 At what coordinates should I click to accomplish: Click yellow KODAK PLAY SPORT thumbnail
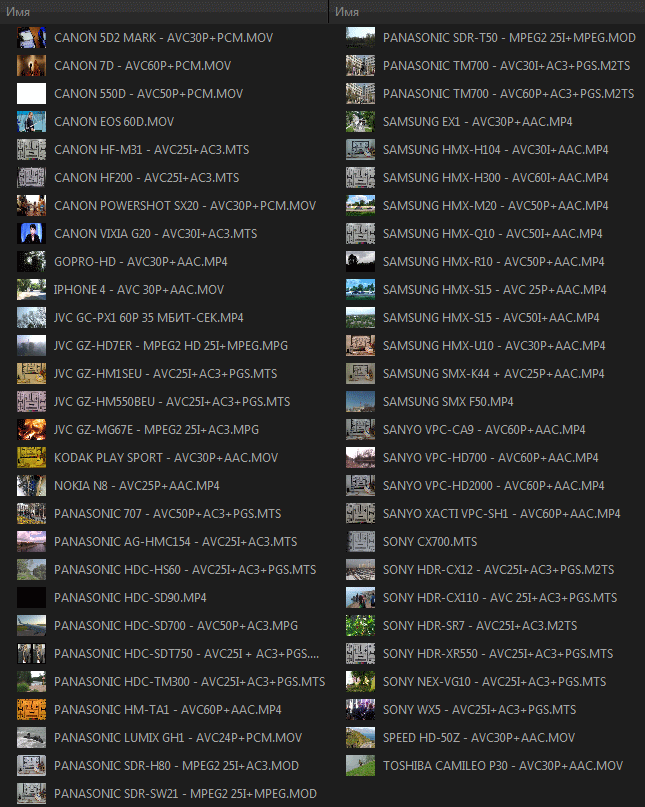point(31,458)
